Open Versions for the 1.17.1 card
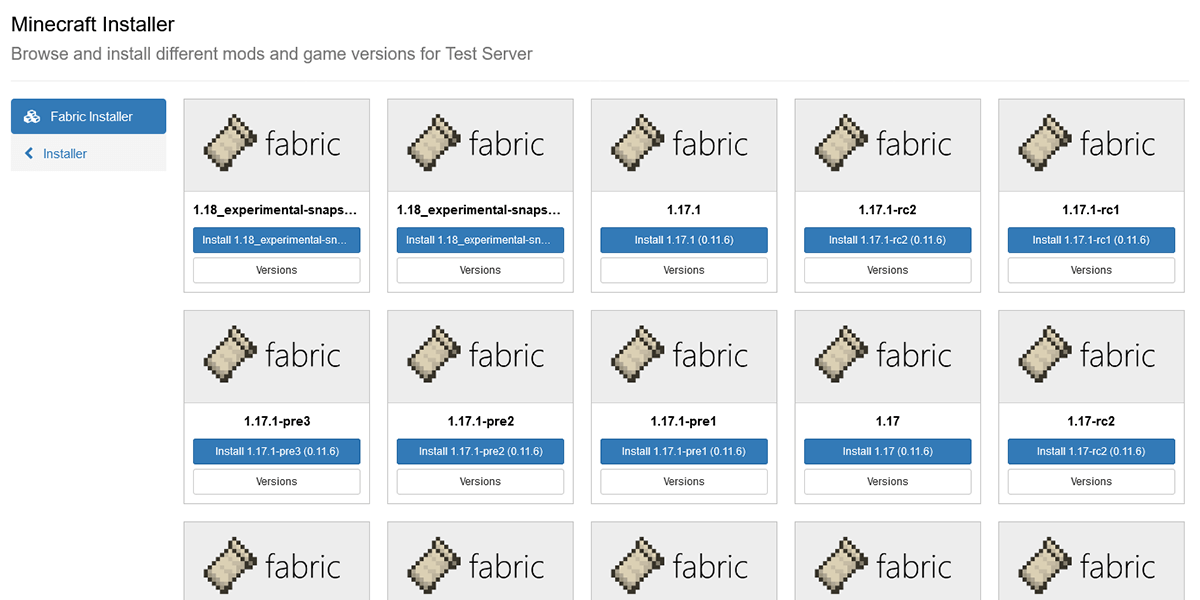Screen dimensions: 1200x600 coord(684,270)
